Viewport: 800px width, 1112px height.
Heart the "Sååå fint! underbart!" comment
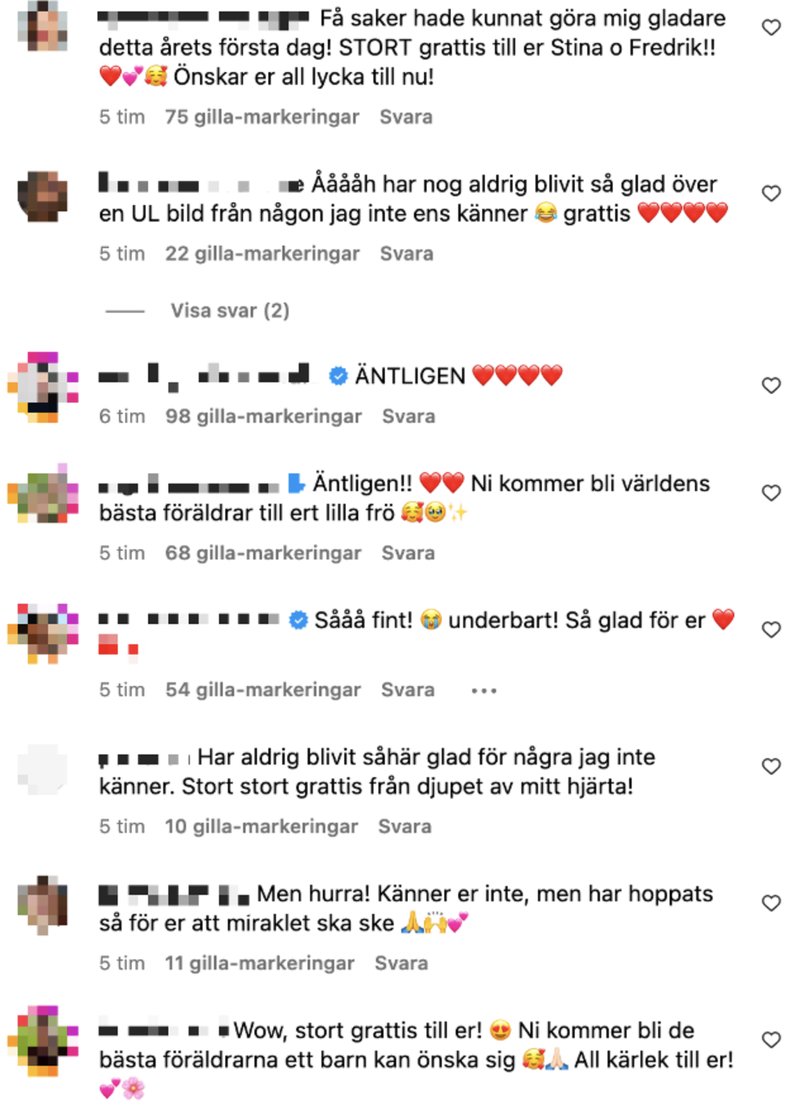771,630
